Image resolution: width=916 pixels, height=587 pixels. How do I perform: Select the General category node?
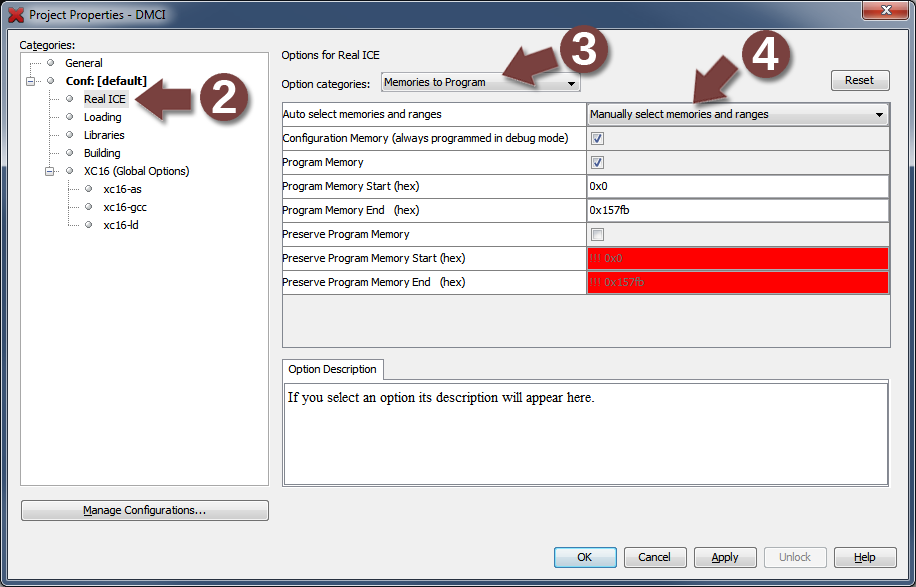[83, 63]
